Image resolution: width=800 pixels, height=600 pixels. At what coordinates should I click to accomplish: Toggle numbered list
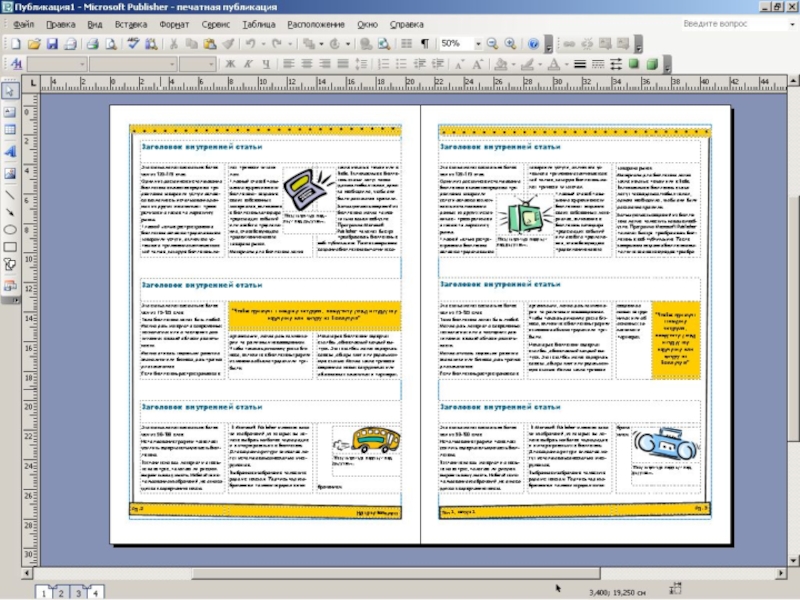click(x=383, y=64)
